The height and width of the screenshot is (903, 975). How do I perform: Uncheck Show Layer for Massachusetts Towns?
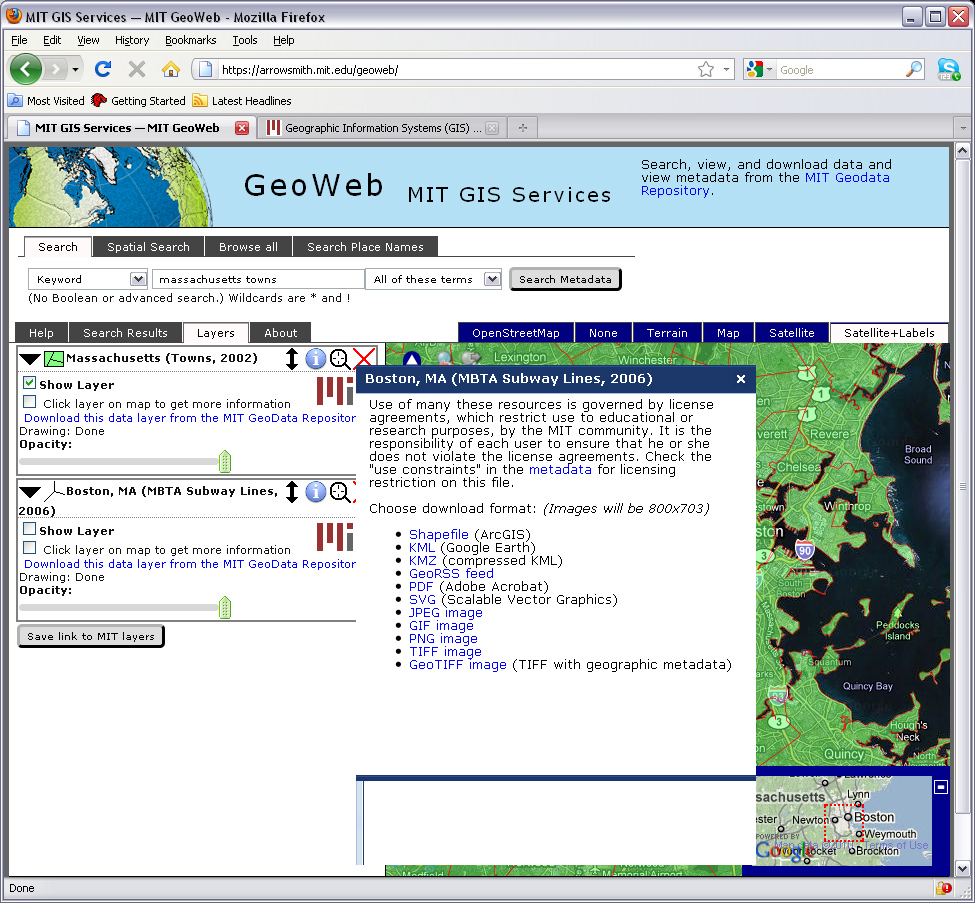(31, 383)
